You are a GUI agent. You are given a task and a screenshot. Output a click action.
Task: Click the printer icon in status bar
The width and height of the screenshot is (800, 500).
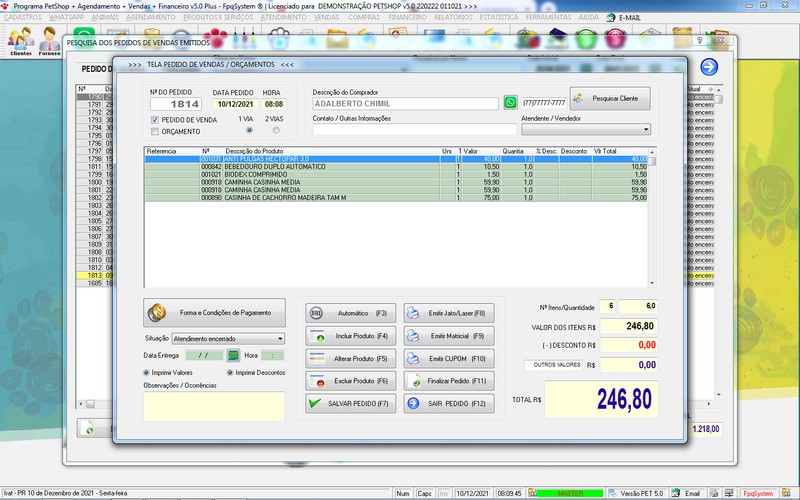click(x=715, y=493)
